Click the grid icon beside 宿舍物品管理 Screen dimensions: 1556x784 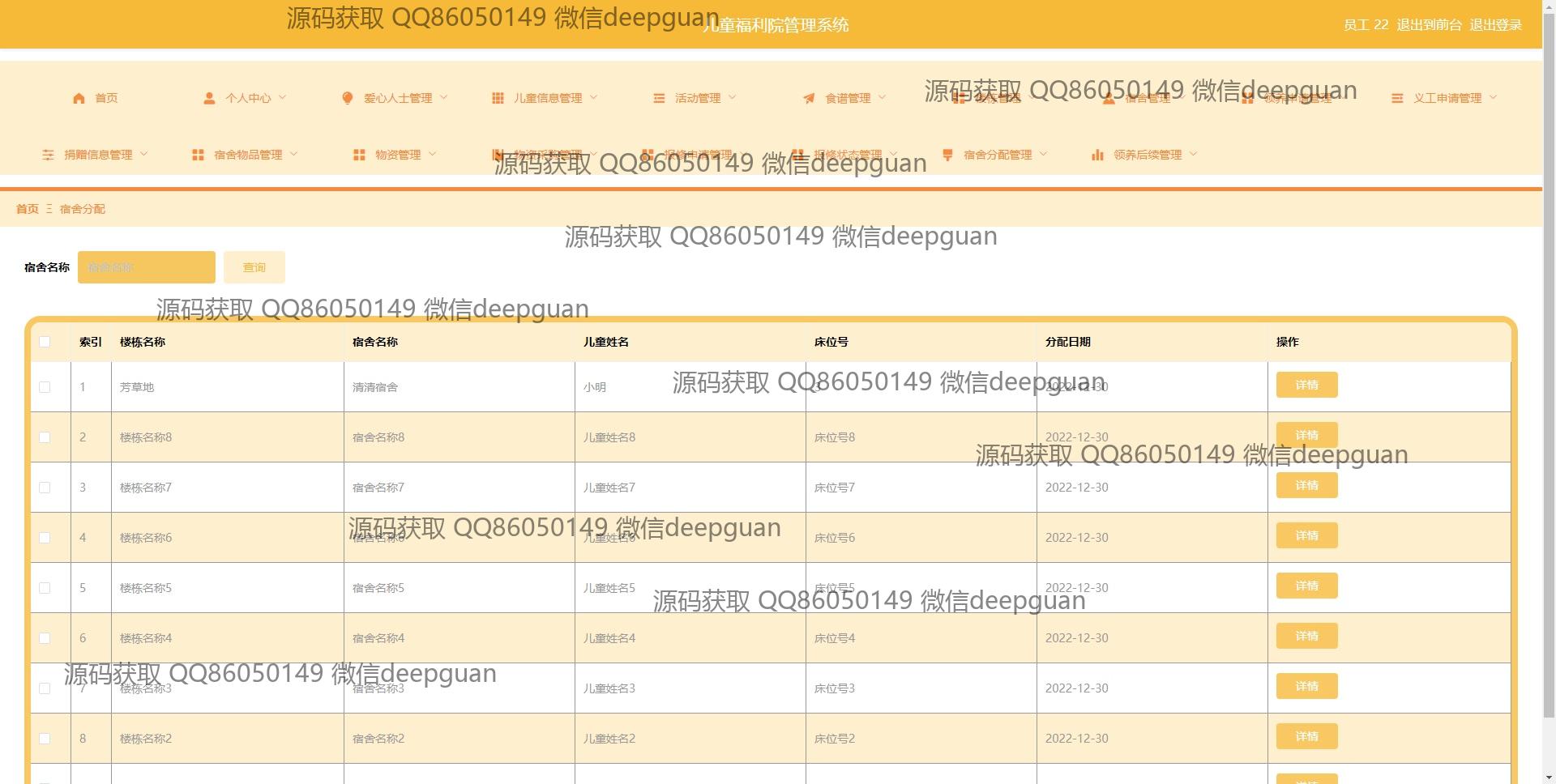point(198,155)
